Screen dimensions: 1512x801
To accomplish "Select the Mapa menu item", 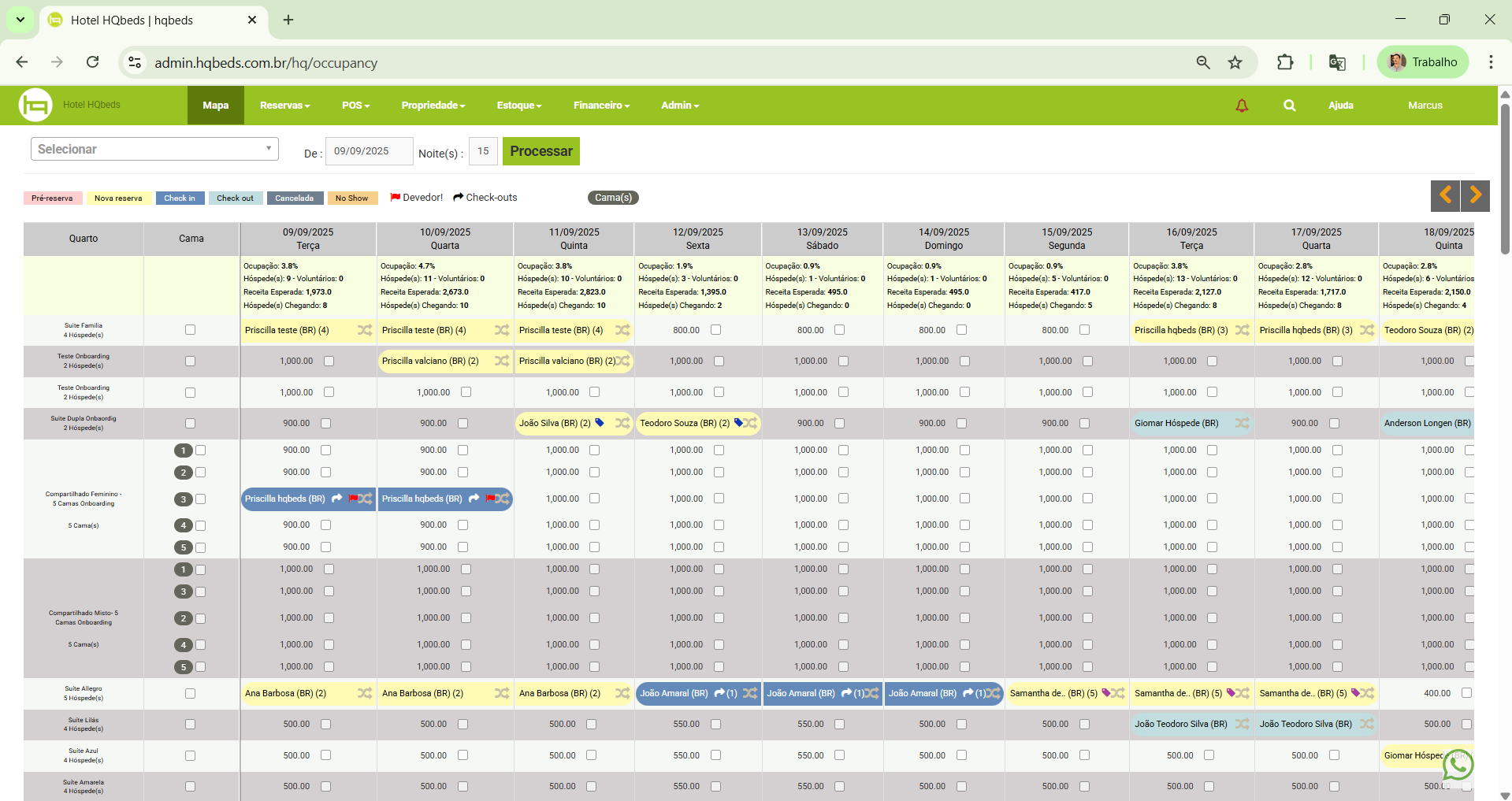I will 215,105.
